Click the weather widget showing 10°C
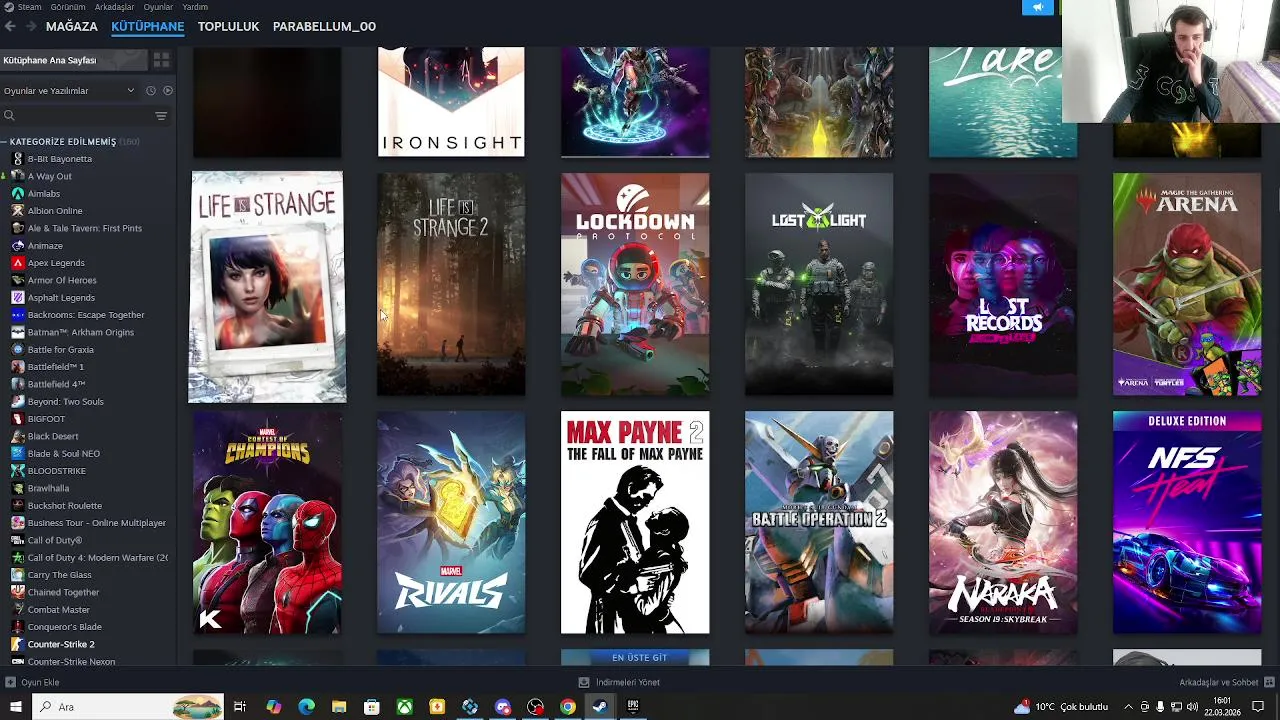 tap(1061, 707)
